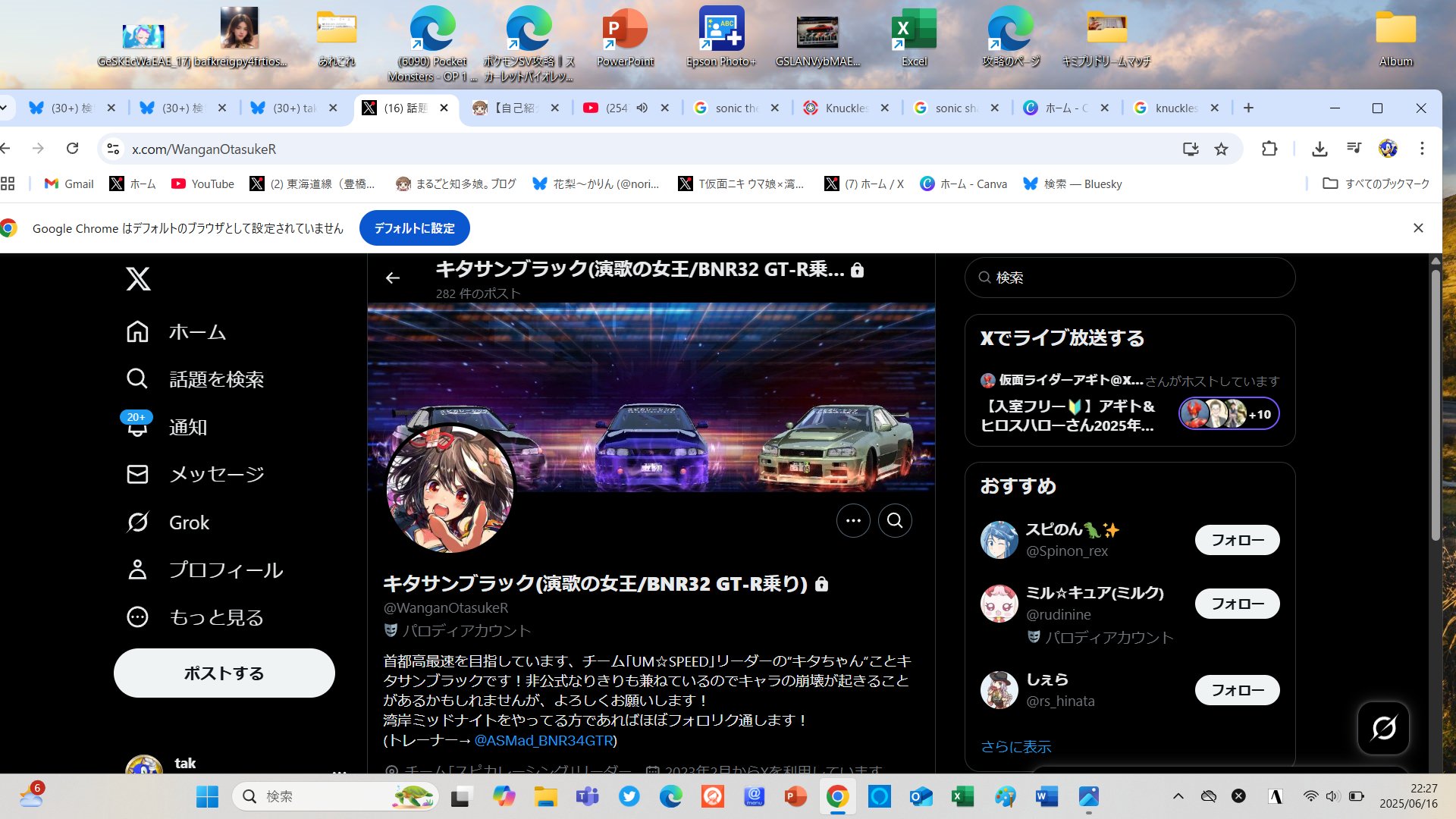The height and width of the screenshot is (819, 1456).
Task: Open 検索 — Bluesky bookmark
Action: point(1072,184)
